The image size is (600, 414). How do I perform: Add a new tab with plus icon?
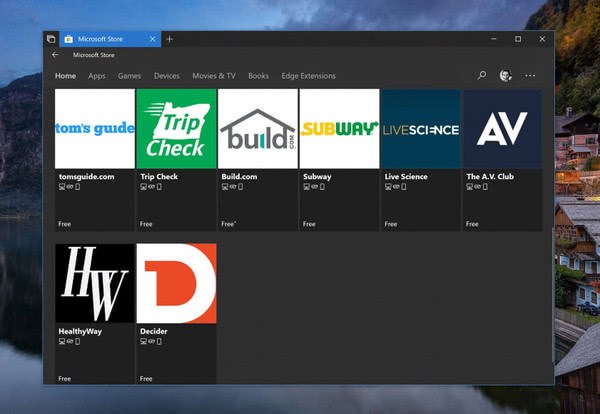[x=169, y=39]
